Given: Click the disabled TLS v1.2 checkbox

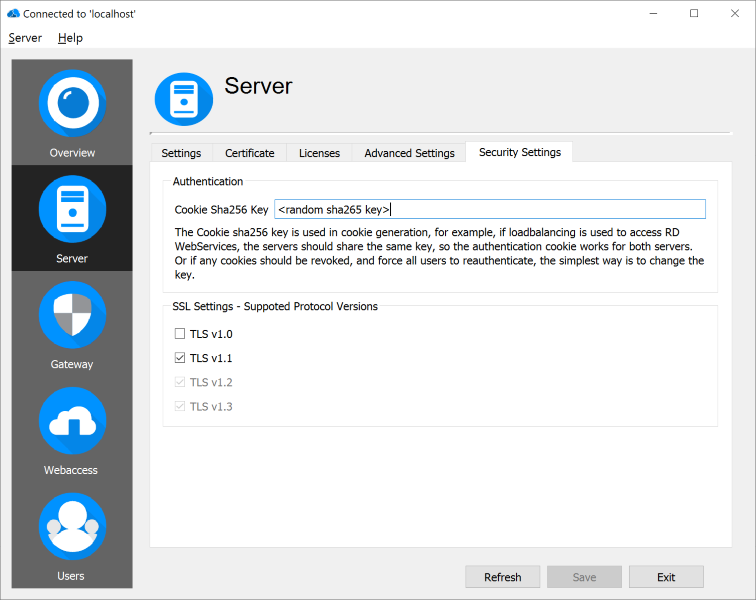Looking at the screenshot, I should (180, 382).
